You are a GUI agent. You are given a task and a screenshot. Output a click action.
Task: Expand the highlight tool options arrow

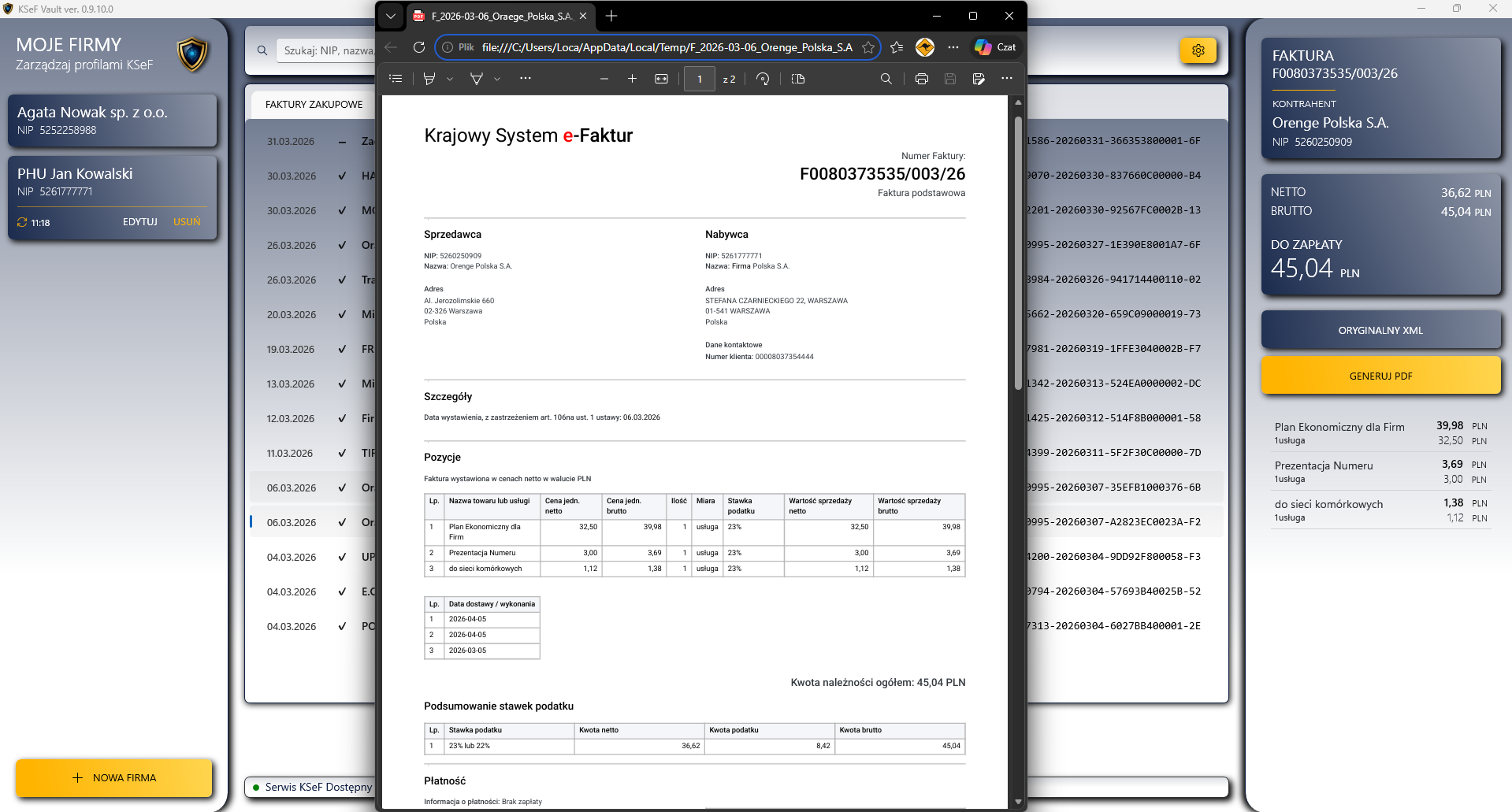pyautogui.click(x=450, y=79)
